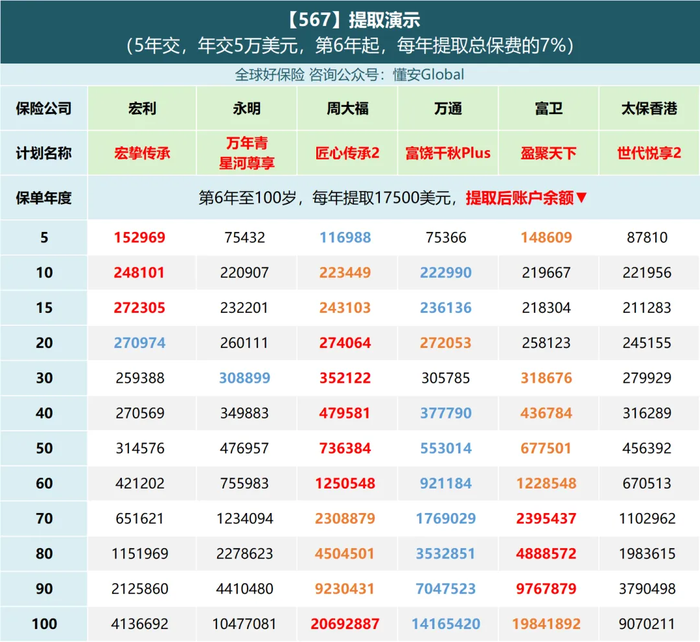Select the 计划名称 row header

44,153
